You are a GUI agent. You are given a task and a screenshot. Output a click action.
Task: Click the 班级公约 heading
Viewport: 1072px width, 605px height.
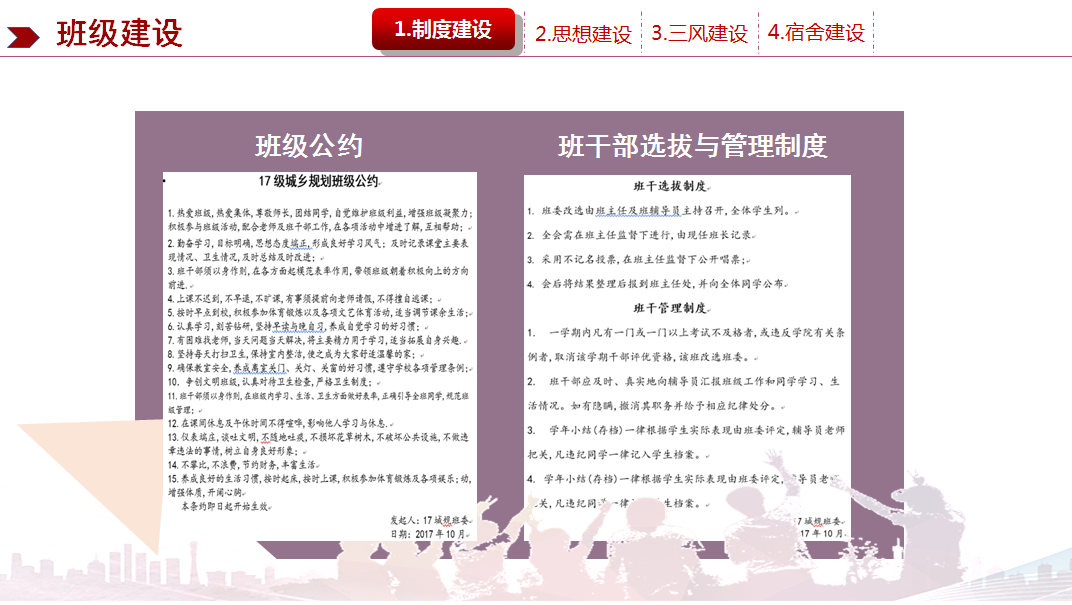point(308,146)
